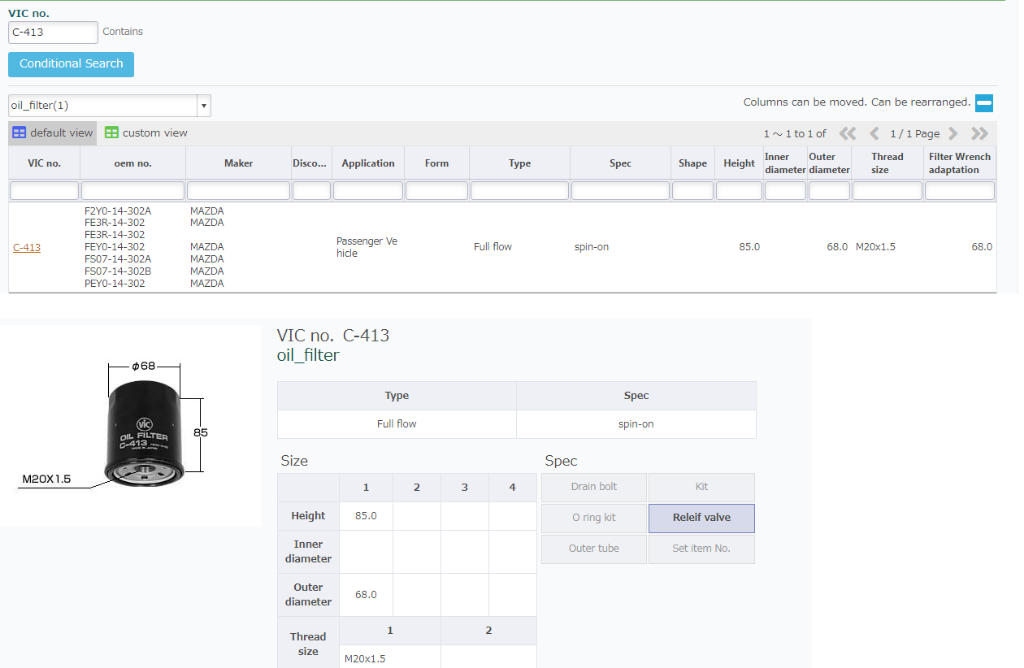The image size is (1024, 668).
Task: Sort by Filter Wrench adaptation header
Action: tap(960, 163)
